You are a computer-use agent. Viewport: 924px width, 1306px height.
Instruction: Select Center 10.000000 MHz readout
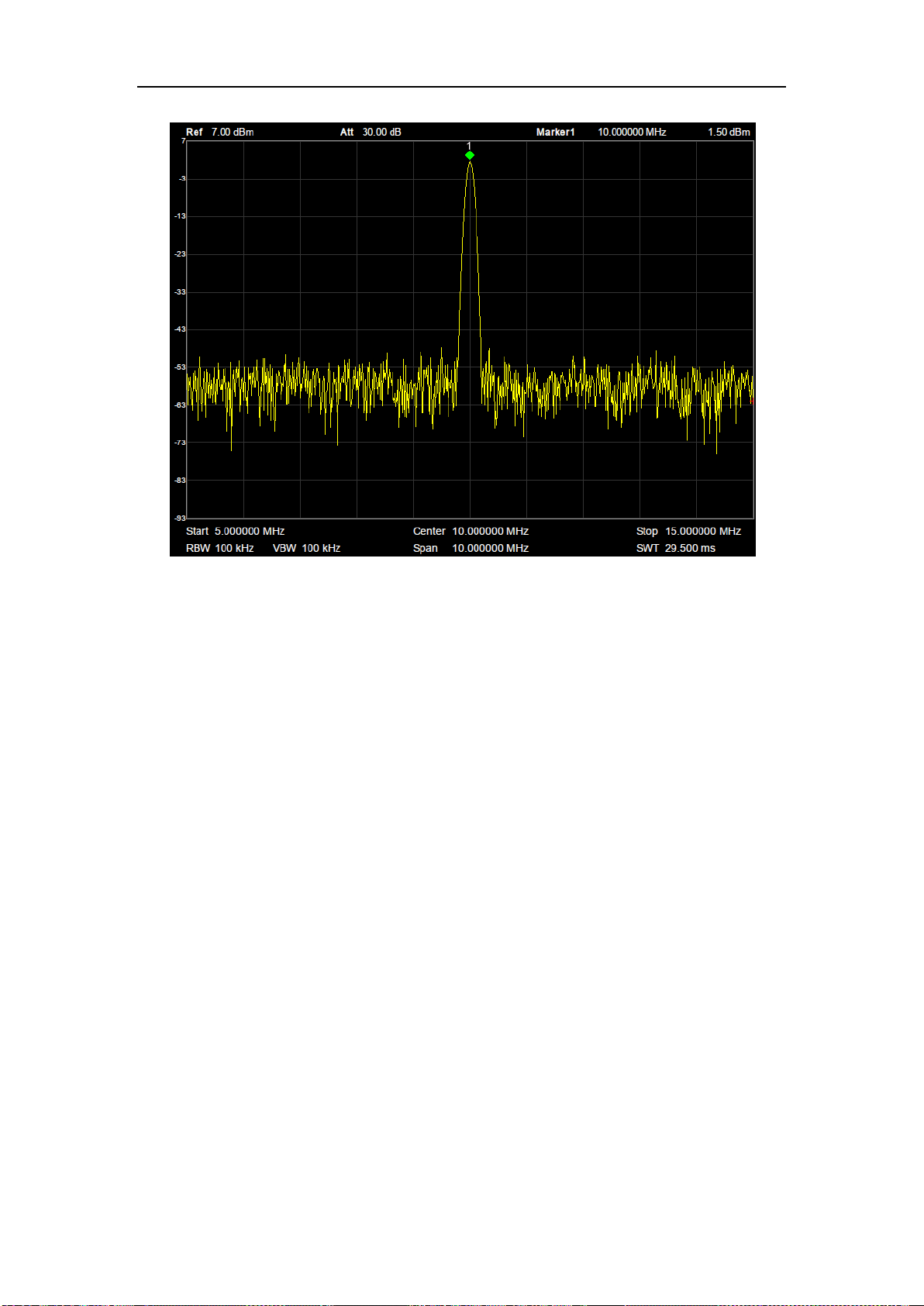pyautogui.click(x=471, y=531)
